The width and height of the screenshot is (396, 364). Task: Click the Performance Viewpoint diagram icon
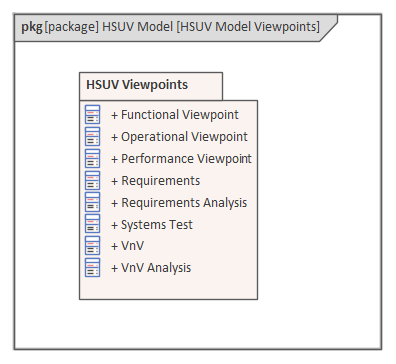pos(92,158)
